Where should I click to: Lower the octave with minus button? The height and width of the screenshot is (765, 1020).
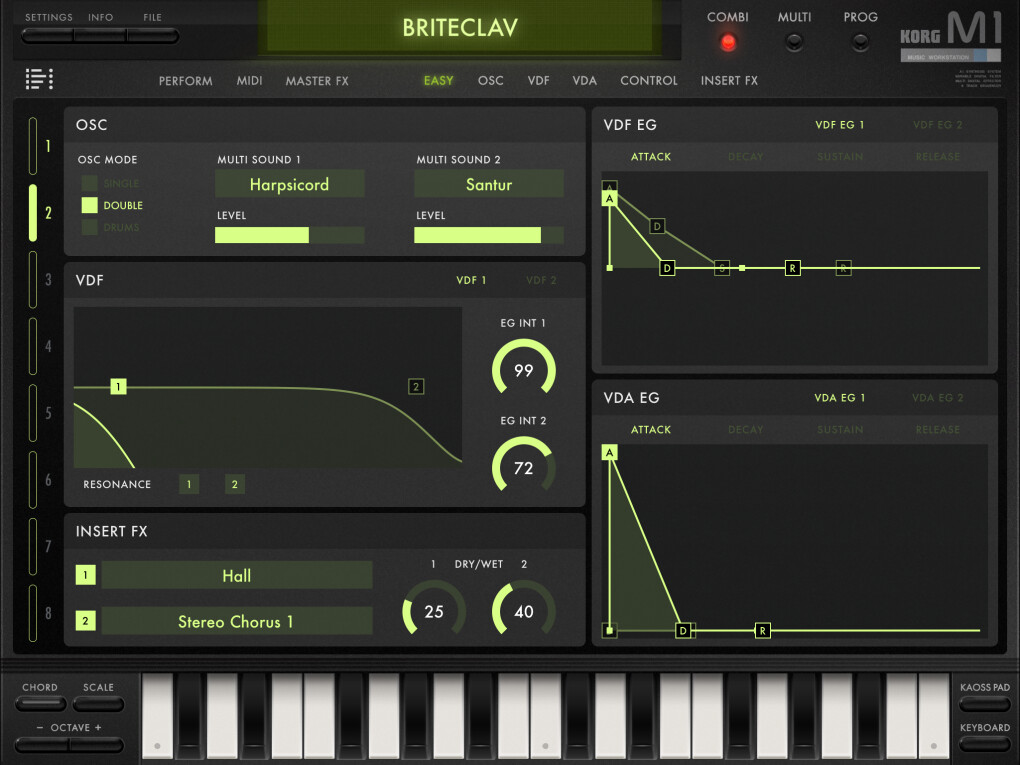(x=42, y=744)
